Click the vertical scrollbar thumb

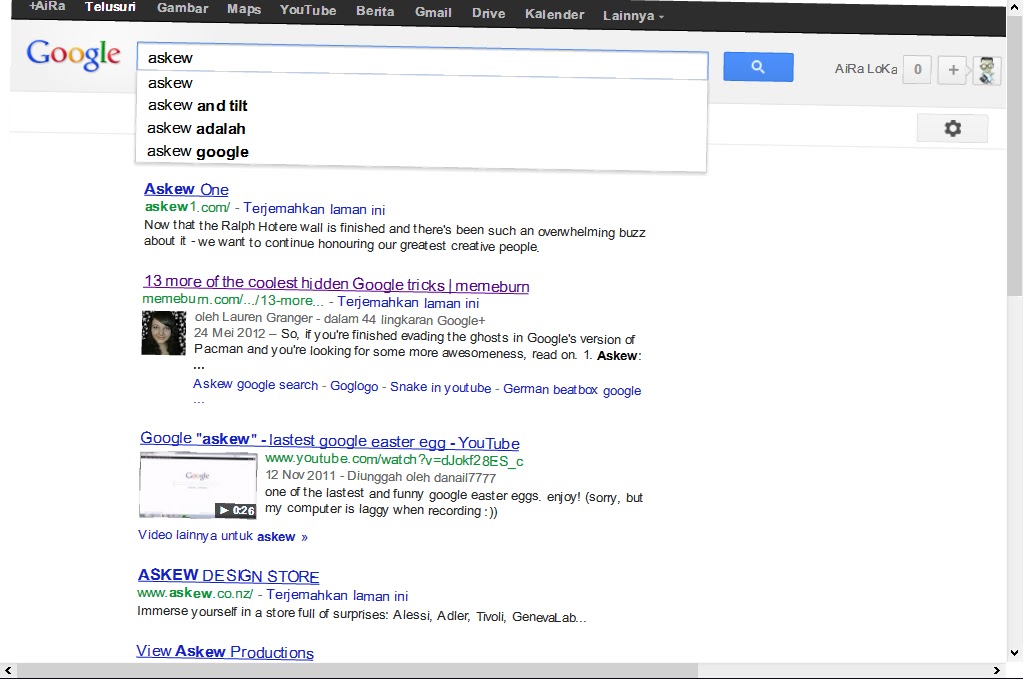click(1014, 155)
